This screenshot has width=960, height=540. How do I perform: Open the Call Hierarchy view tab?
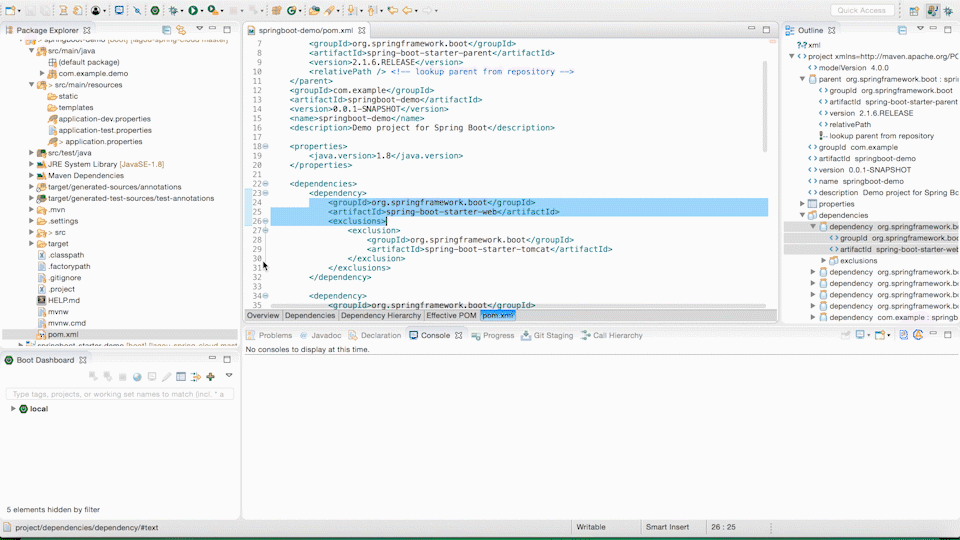pyautogui.click(x=611, y=336)
